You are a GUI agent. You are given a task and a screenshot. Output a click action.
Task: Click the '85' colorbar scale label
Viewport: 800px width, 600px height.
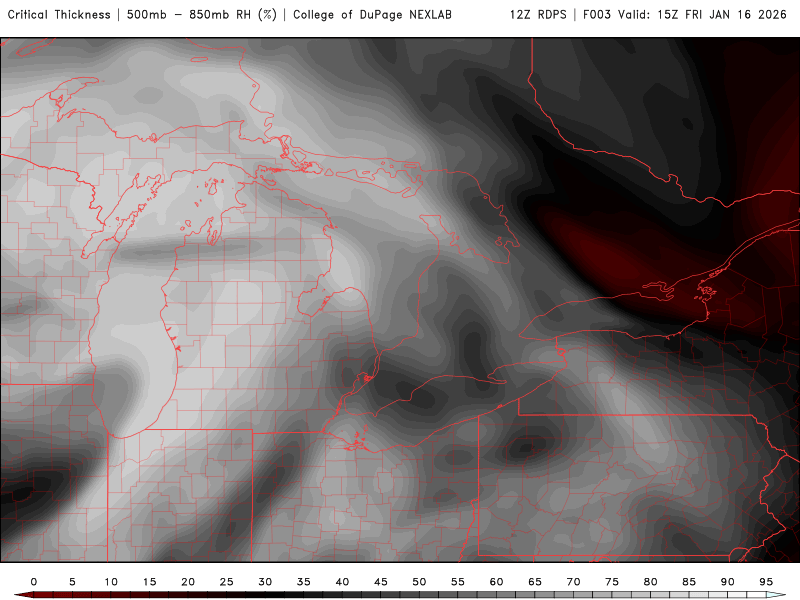pyautogui.click(x=689, y=582)
